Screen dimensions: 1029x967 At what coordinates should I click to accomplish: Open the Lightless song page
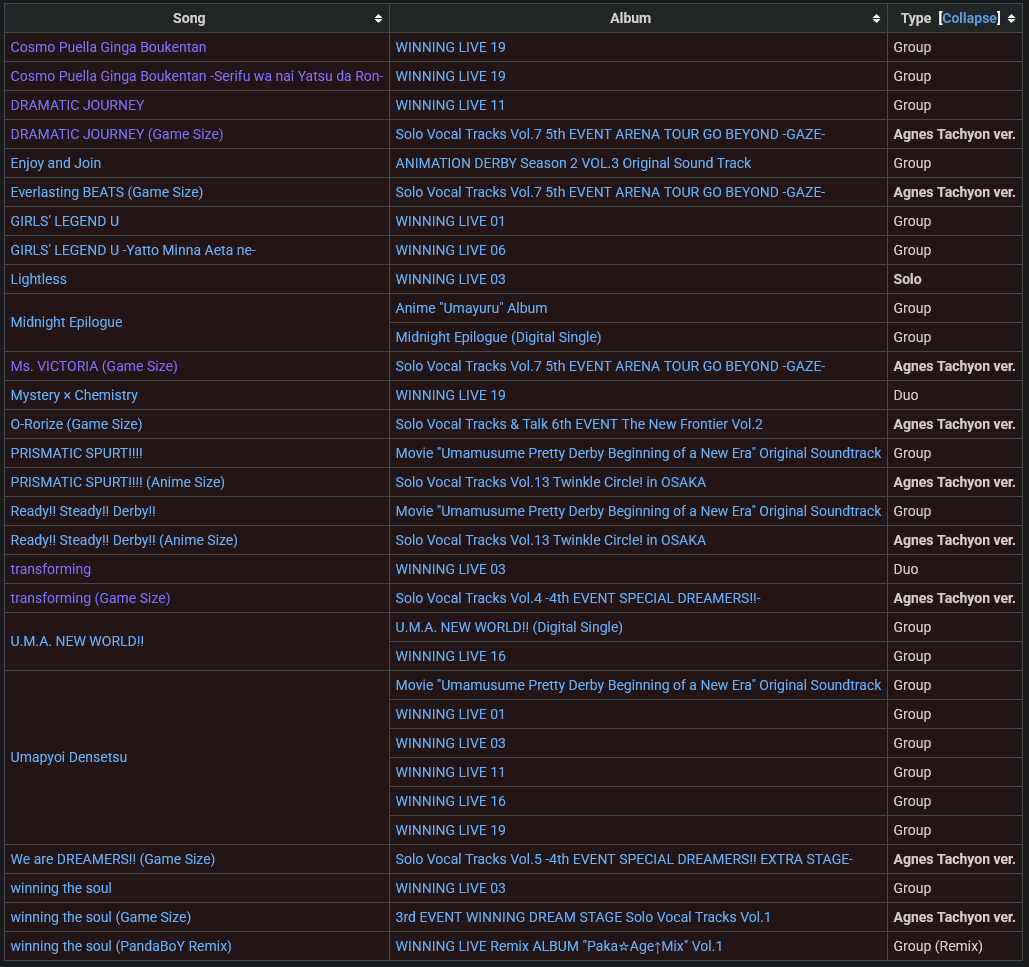click(x=39, y=279)
